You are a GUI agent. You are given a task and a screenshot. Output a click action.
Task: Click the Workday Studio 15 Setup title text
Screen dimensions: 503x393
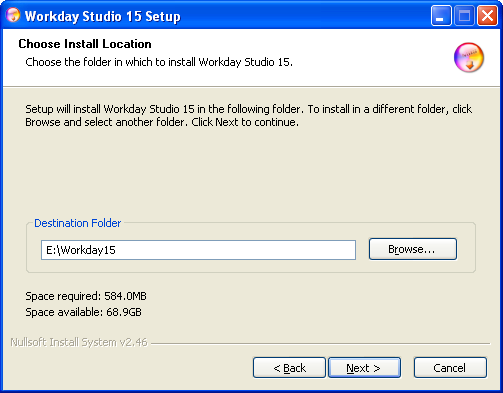(x=103, y=16)
